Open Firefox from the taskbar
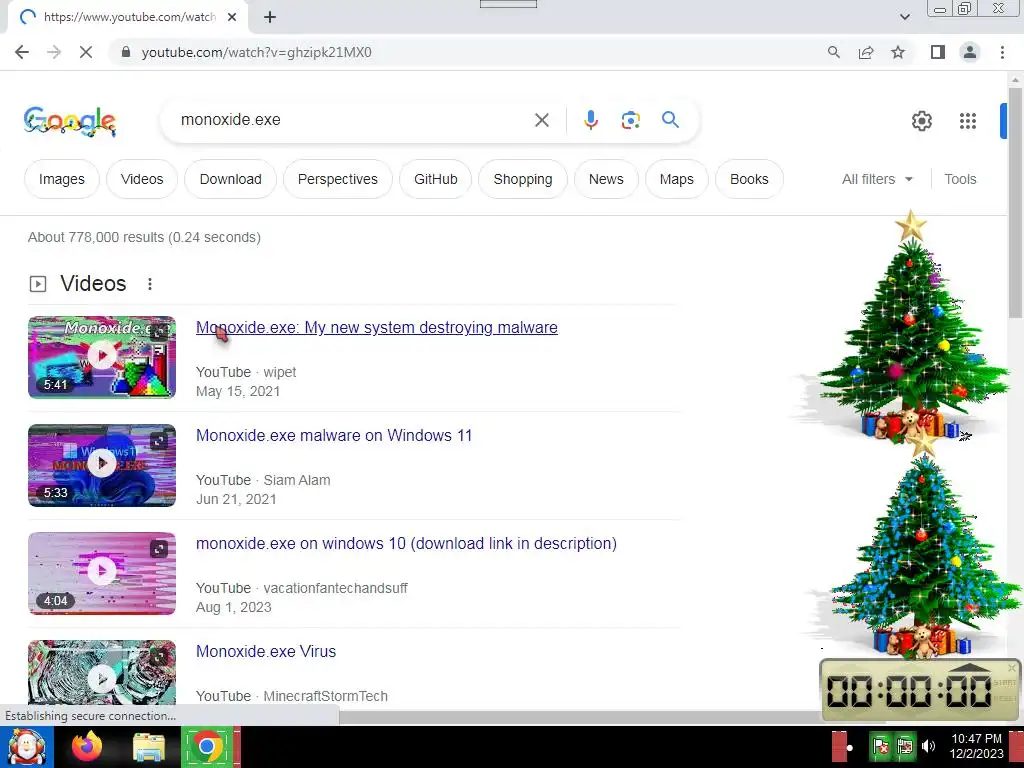1024x768 pixels. (87, 746)
